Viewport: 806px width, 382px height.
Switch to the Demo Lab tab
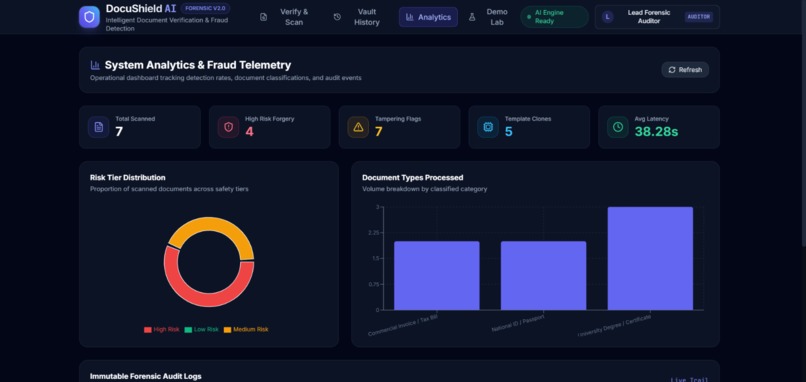489,17
